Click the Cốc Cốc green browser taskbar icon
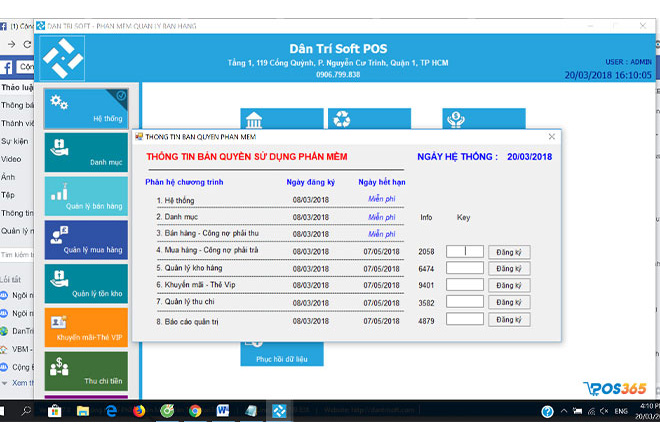The width and height of the screenshot is (660, 440). click(x=167, y=411)
